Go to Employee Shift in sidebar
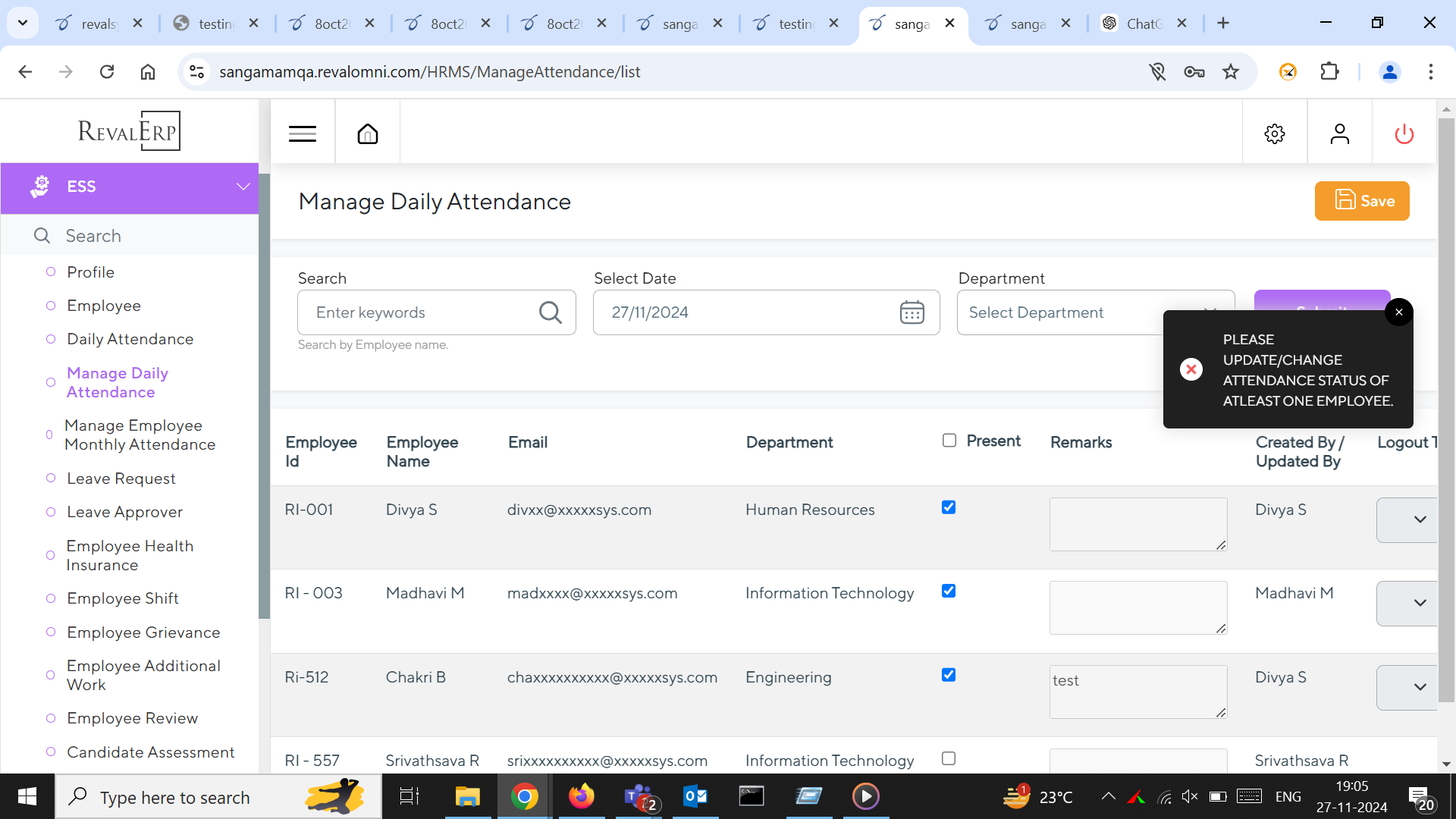The height and width of the screenshot is (819, 1456). click(x=123, y=598)
